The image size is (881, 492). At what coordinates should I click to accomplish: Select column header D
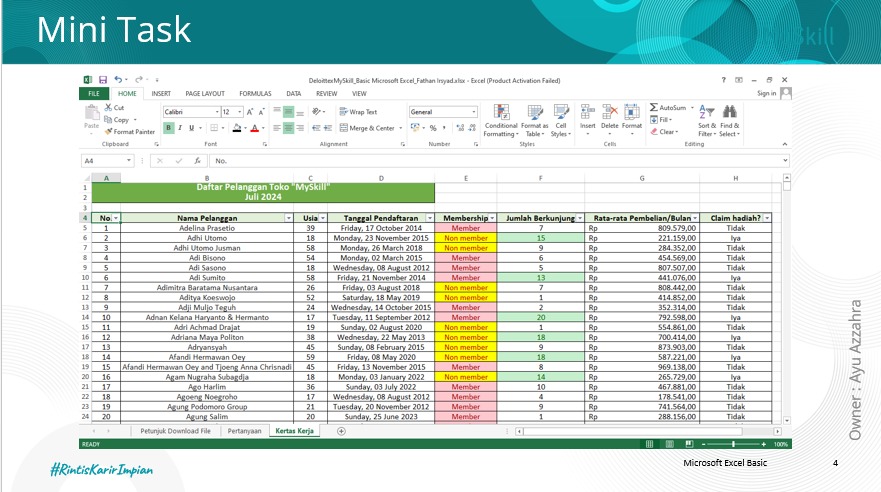point(381,178)
